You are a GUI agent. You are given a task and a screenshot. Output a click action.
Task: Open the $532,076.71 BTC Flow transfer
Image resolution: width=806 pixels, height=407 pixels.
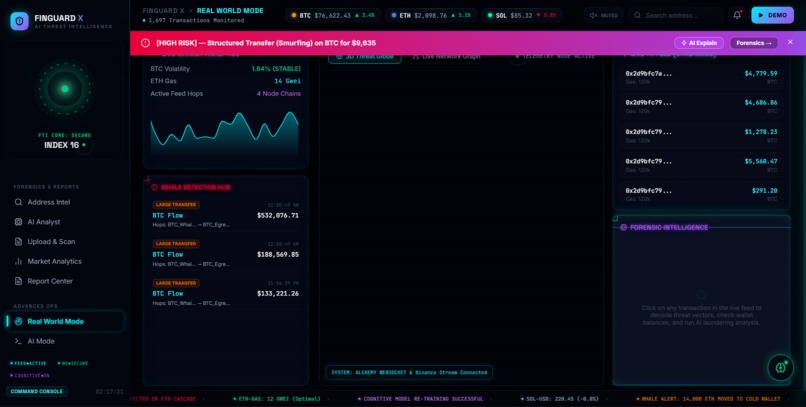225,215
